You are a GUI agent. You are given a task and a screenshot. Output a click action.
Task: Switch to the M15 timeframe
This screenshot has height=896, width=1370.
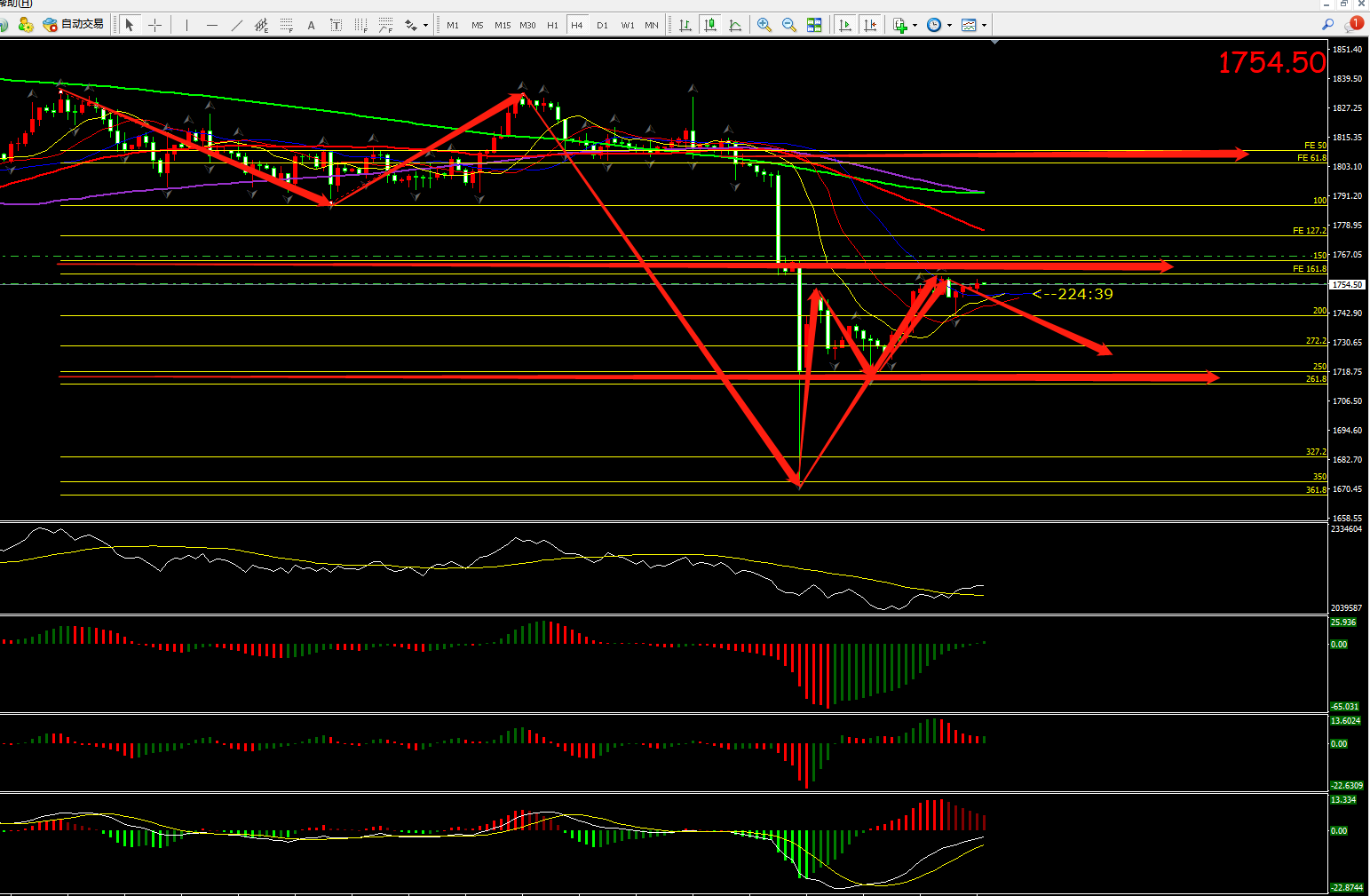click(x=503, y=25)
